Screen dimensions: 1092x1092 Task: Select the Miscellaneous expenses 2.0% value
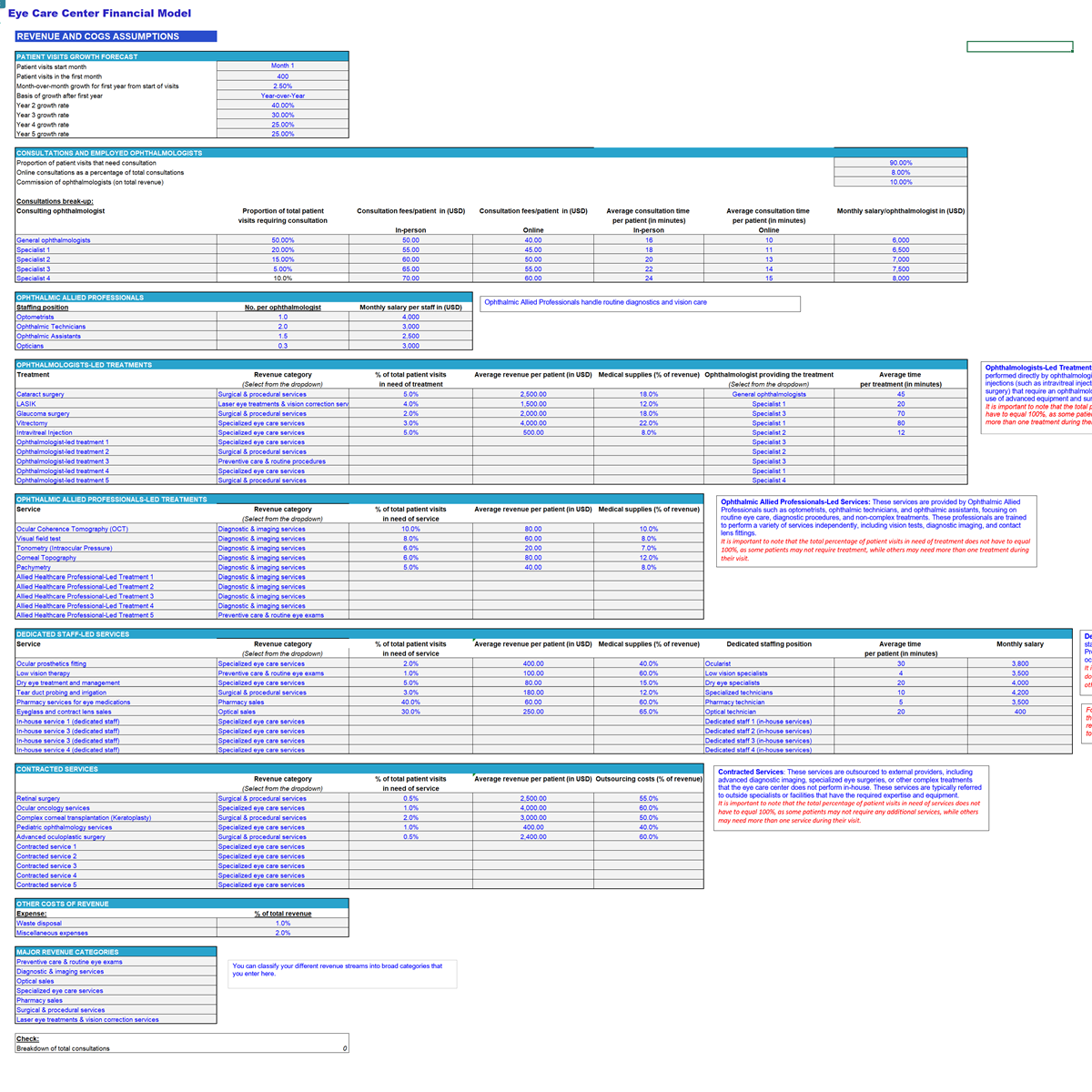(282, 933)
